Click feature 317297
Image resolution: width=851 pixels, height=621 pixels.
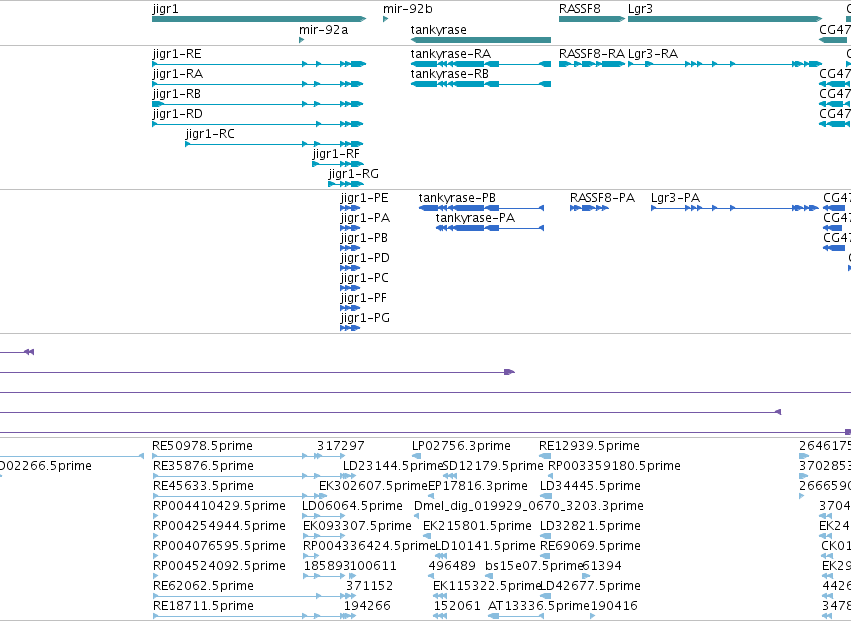[x=341, y=446]
